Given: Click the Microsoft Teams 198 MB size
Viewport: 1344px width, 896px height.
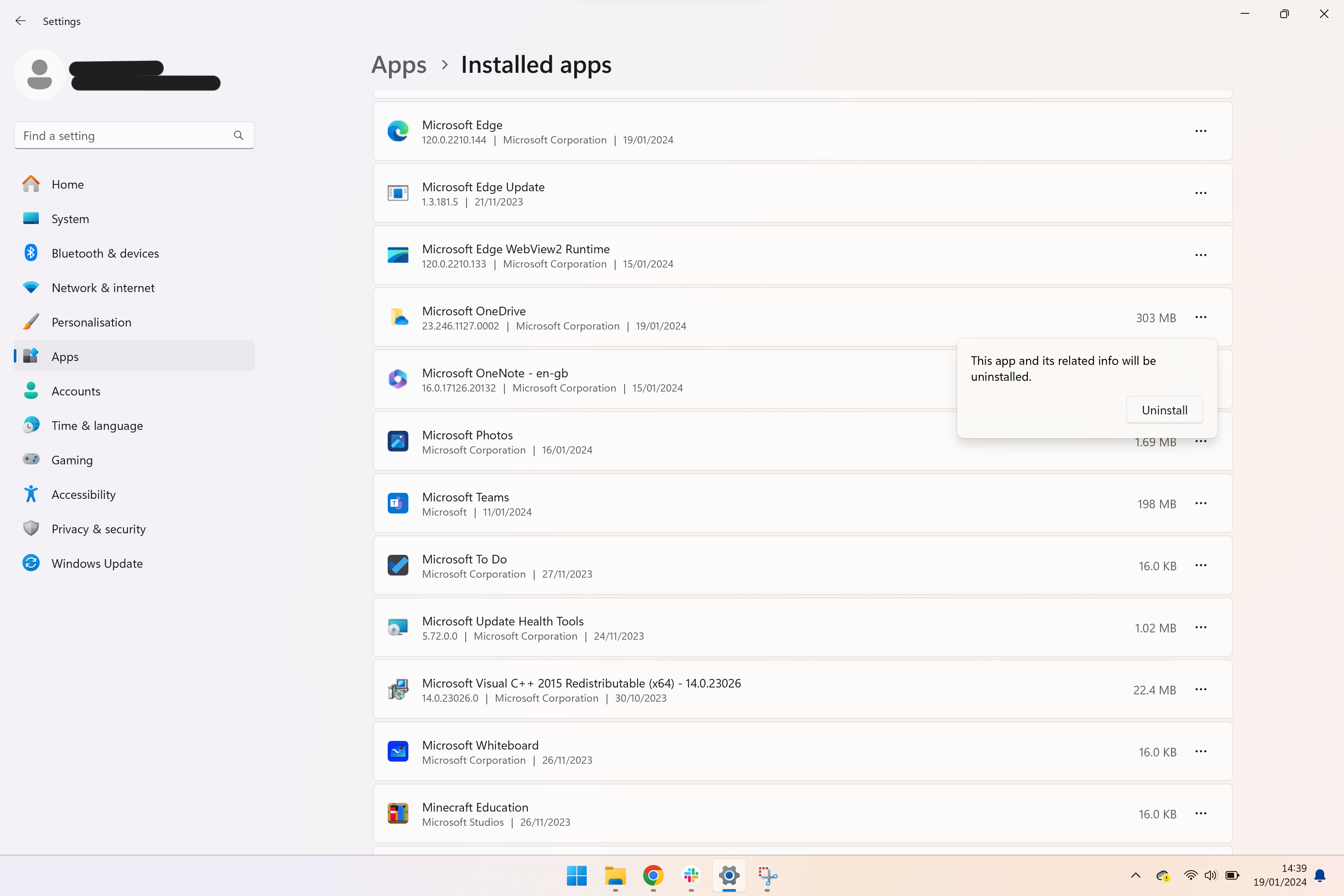Looking at the screenshot, I should pyautogui.click(x=1157, y=504).
